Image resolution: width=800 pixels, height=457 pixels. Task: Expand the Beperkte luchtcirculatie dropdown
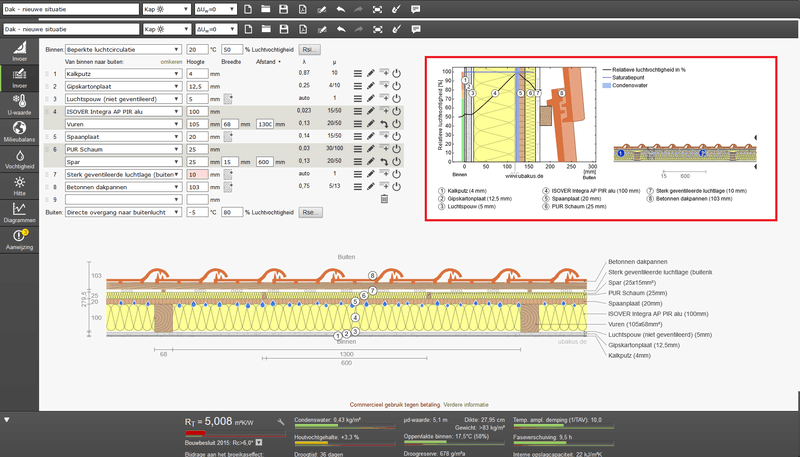[122, 49]
